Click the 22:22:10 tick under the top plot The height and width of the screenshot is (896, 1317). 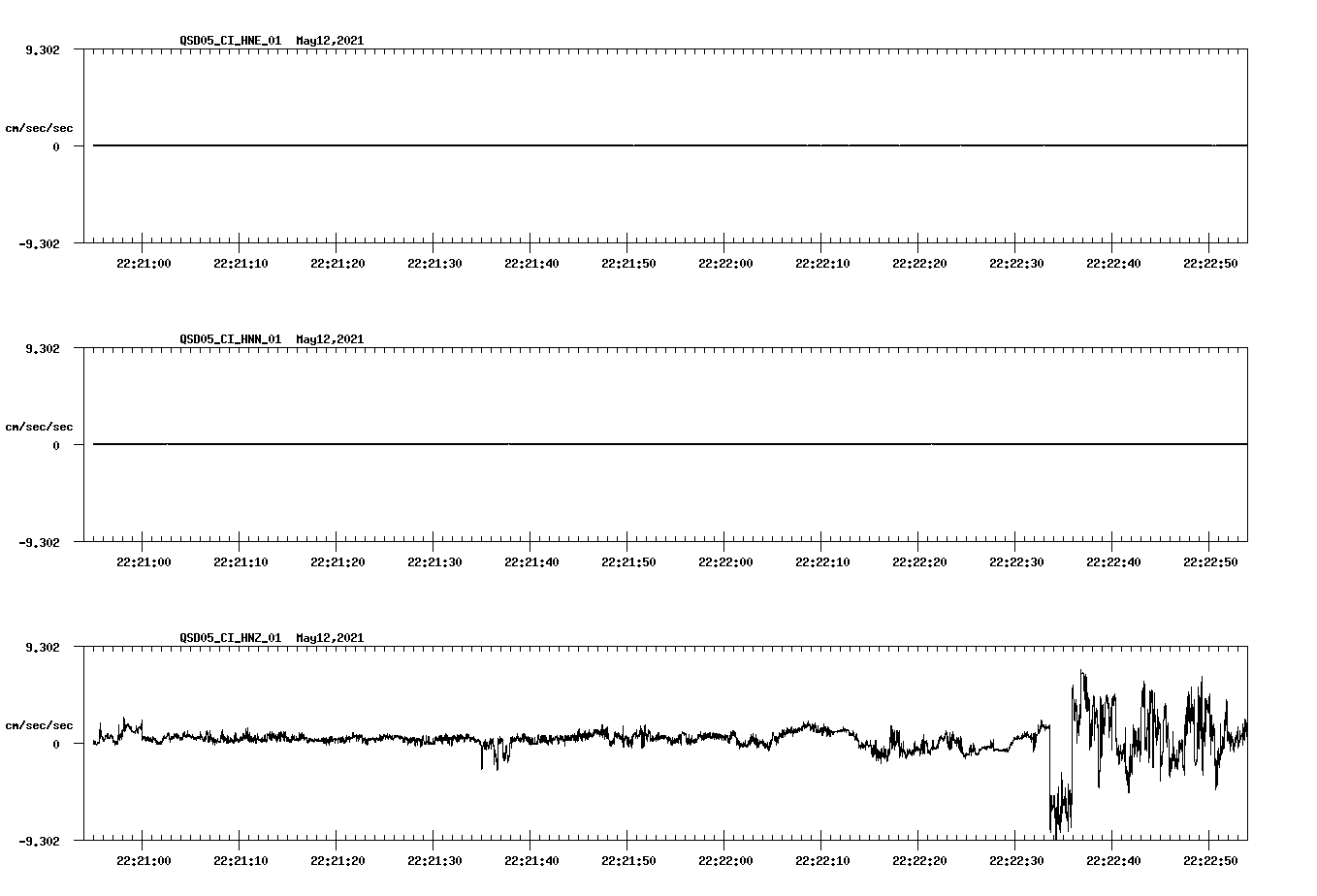pos(824,262)
